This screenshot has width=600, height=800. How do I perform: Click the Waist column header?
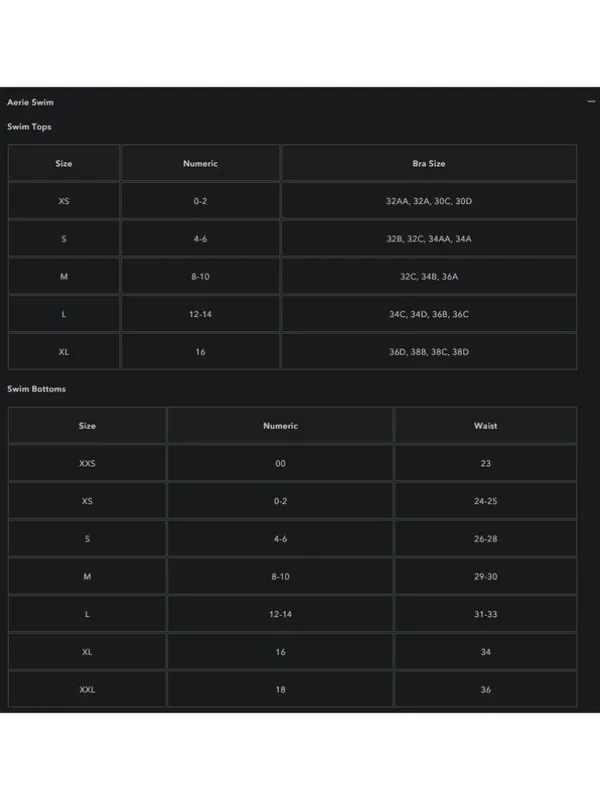point(486,426)
